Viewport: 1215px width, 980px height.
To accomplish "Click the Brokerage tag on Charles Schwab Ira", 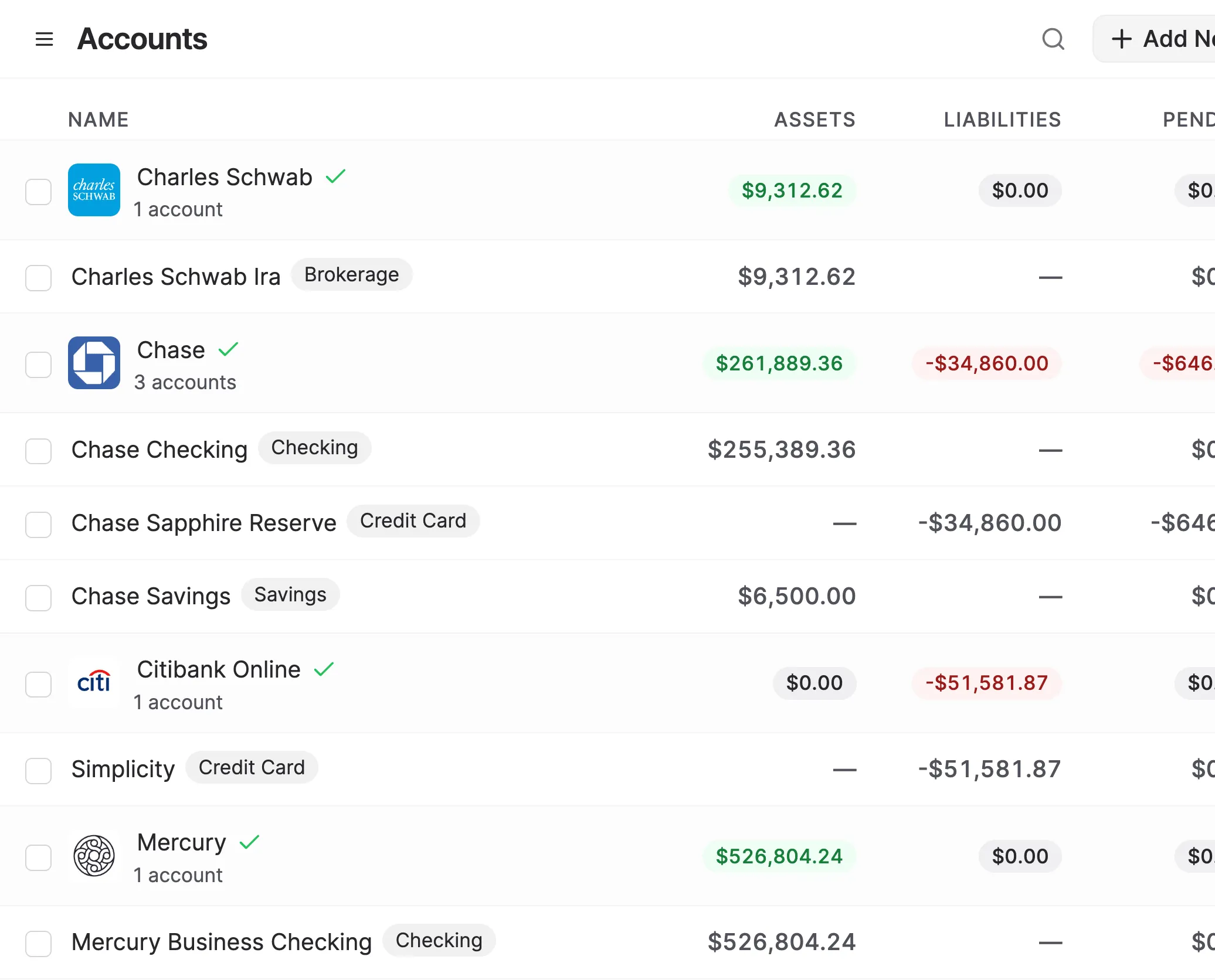I will tap(352, 274).
